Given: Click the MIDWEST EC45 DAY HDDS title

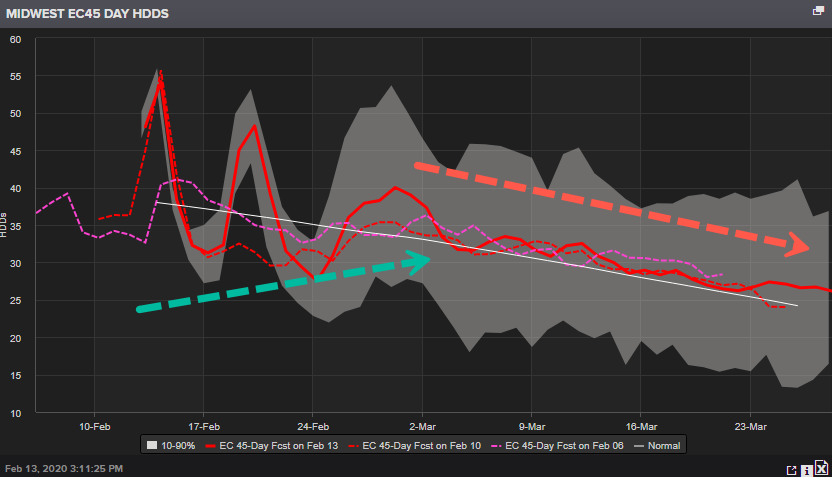Looking at the screenshot, I should coord(88,15).
